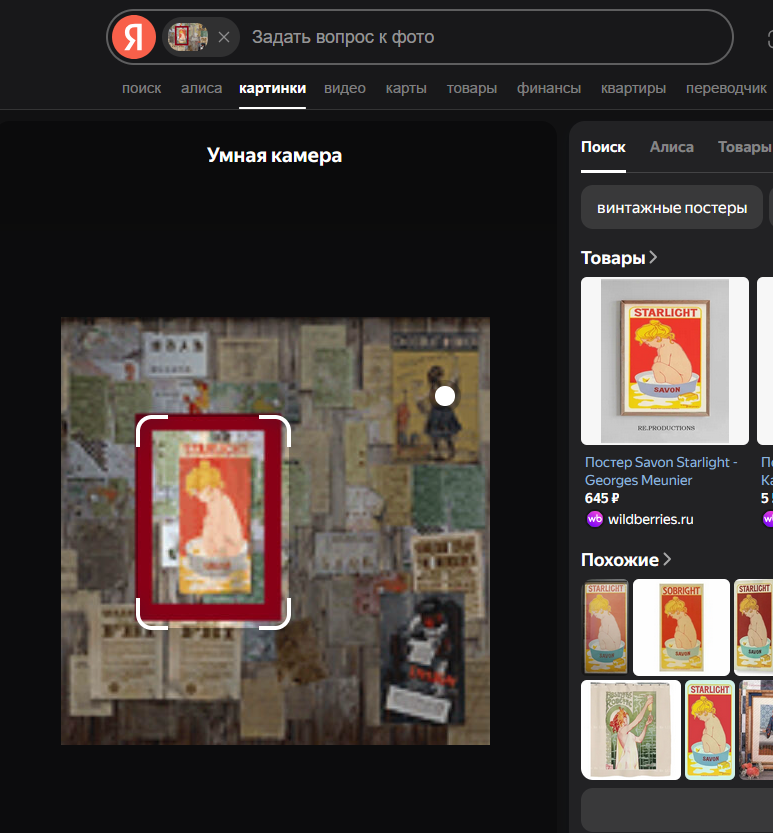Open the 'карты' tab
This screenshot has height=833, width=773.
(x=406, y=88)
